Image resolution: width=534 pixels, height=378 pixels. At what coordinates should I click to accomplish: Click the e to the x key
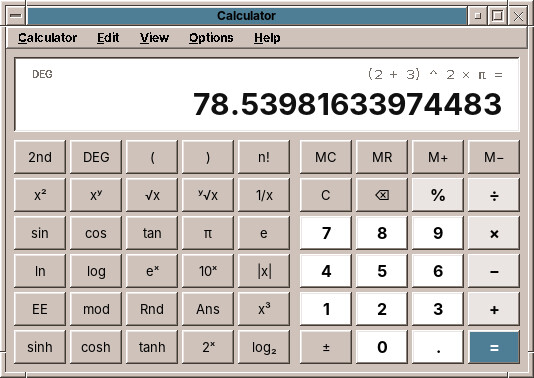click(152, 271)
